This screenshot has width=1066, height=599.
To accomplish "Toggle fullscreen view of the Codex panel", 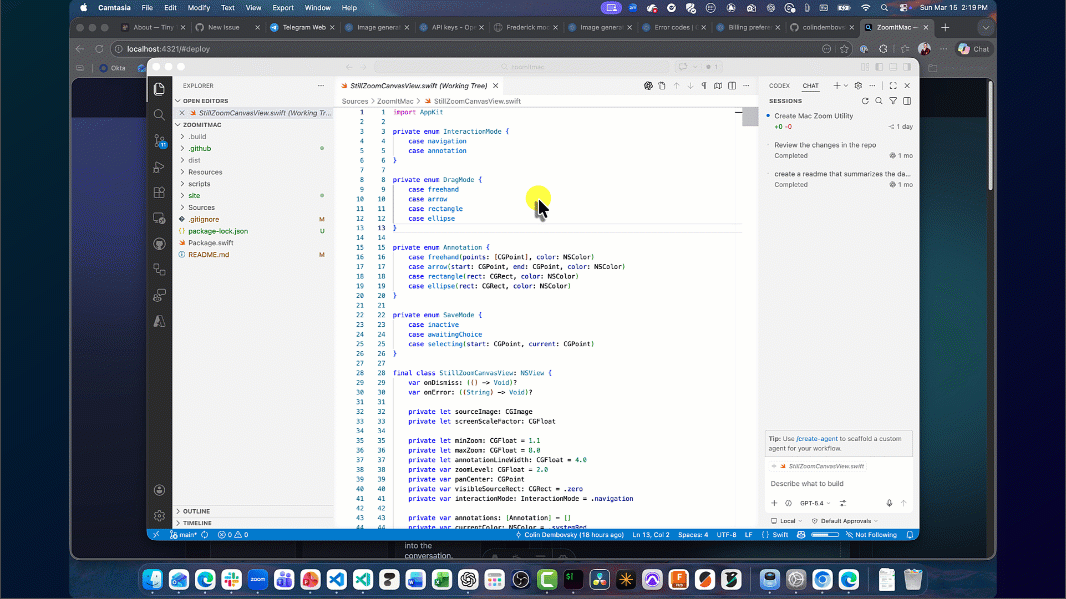I will click(893, 86).
